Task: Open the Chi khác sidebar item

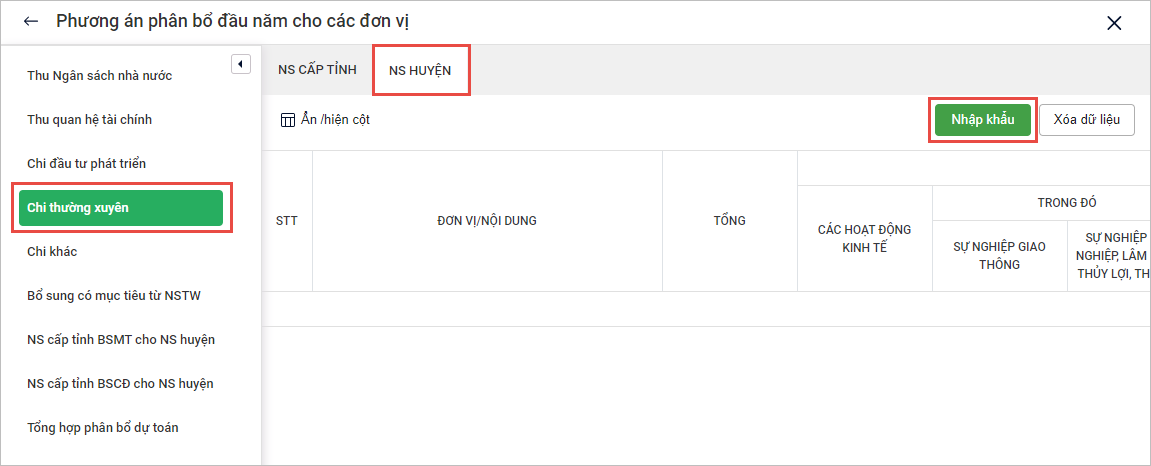Action: (x=52, y=252)
